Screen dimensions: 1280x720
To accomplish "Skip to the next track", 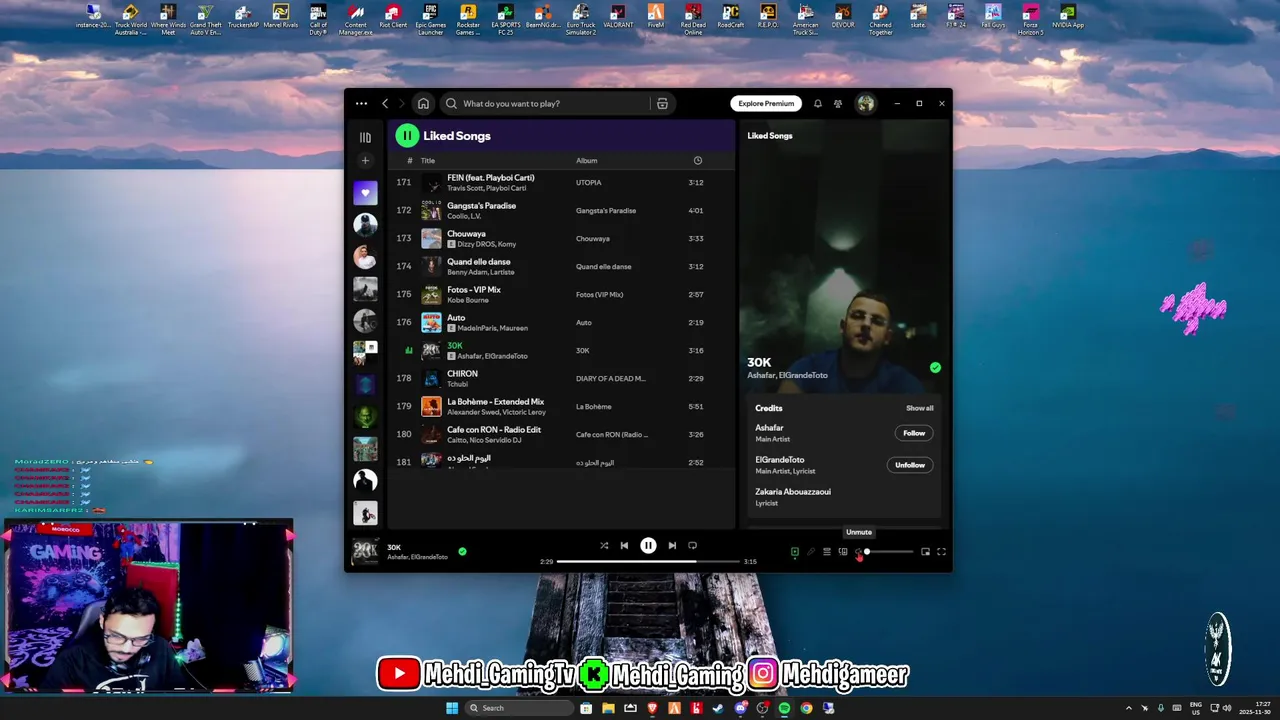I will (672, 546).
